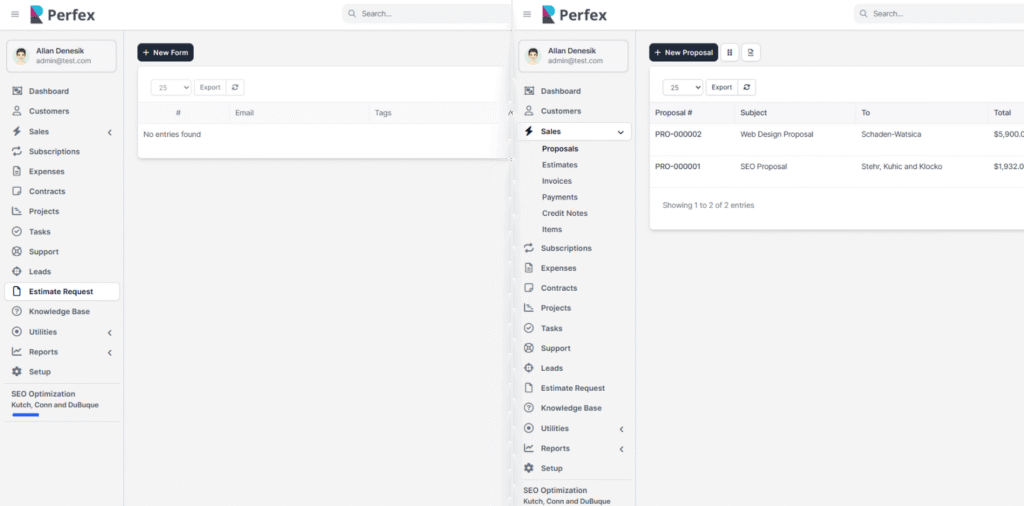Open proposal PRO-000001 link
This screenshot has height=506, width=1024.
(x=678, y=166)
